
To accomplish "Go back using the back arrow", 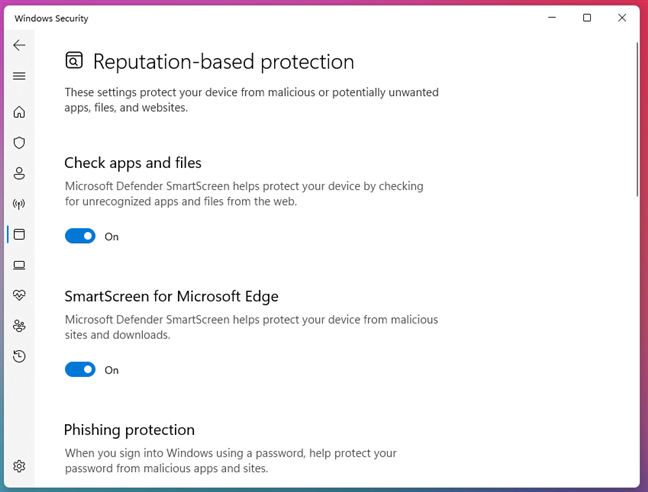I will [x=19, y=45].
